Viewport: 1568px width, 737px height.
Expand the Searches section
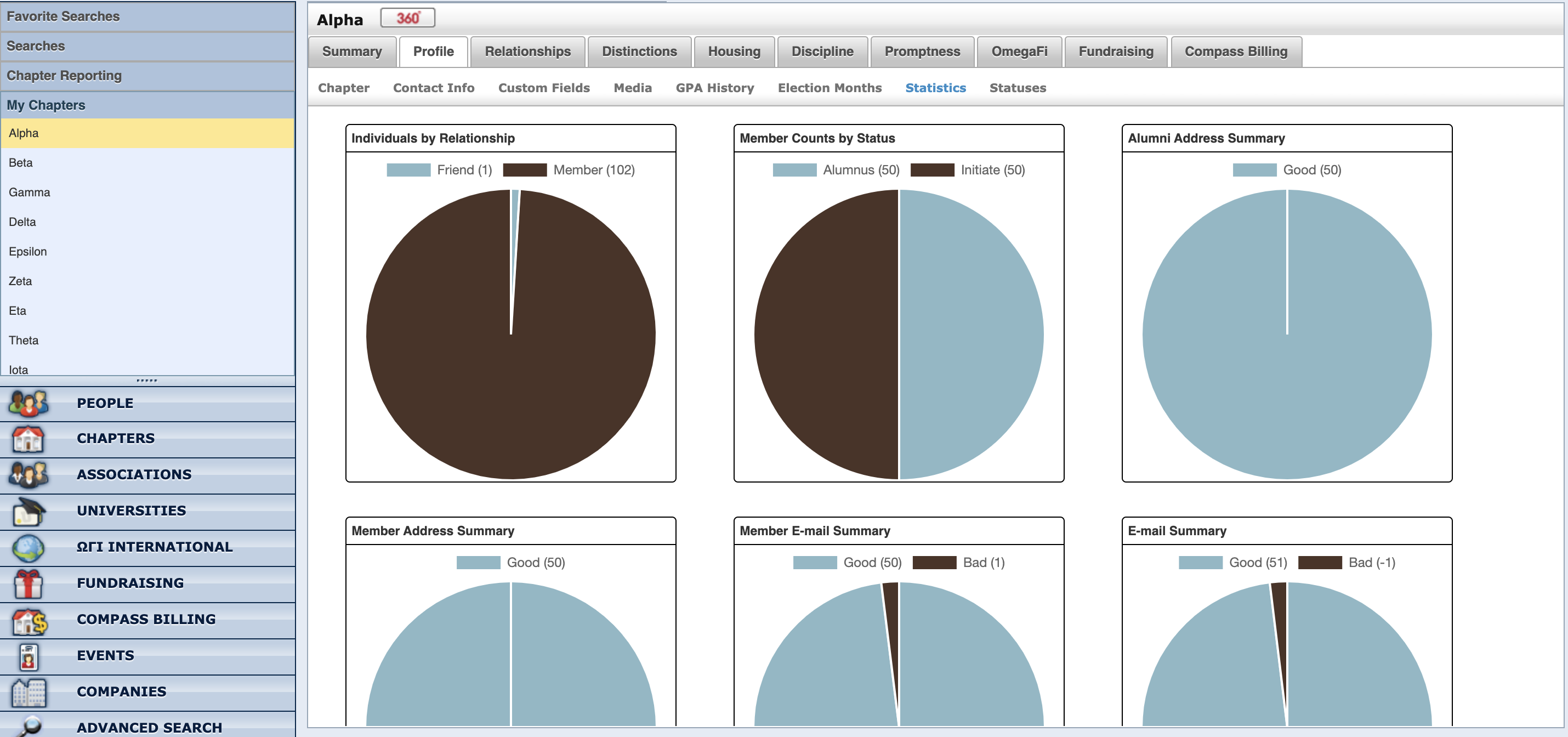point(148,46)
